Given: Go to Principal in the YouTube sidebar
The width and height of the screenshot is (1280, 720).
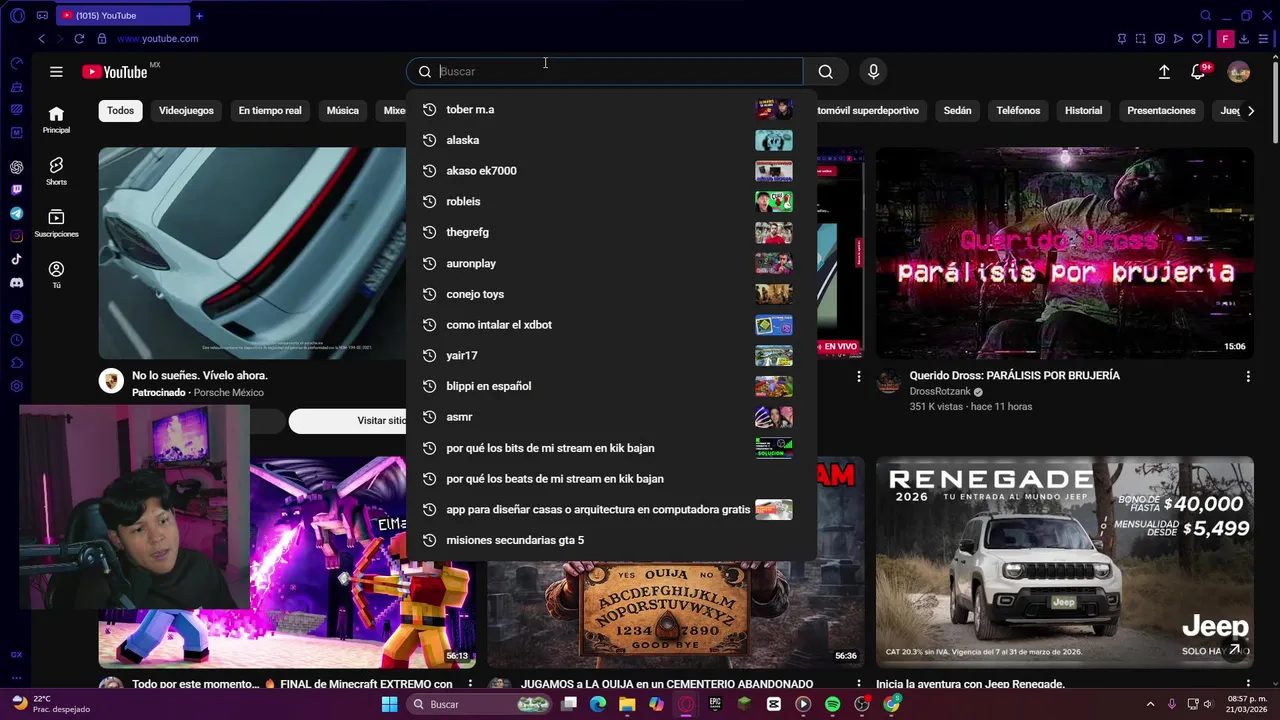Looking at the screenshot, I should (x=56, y=120).
